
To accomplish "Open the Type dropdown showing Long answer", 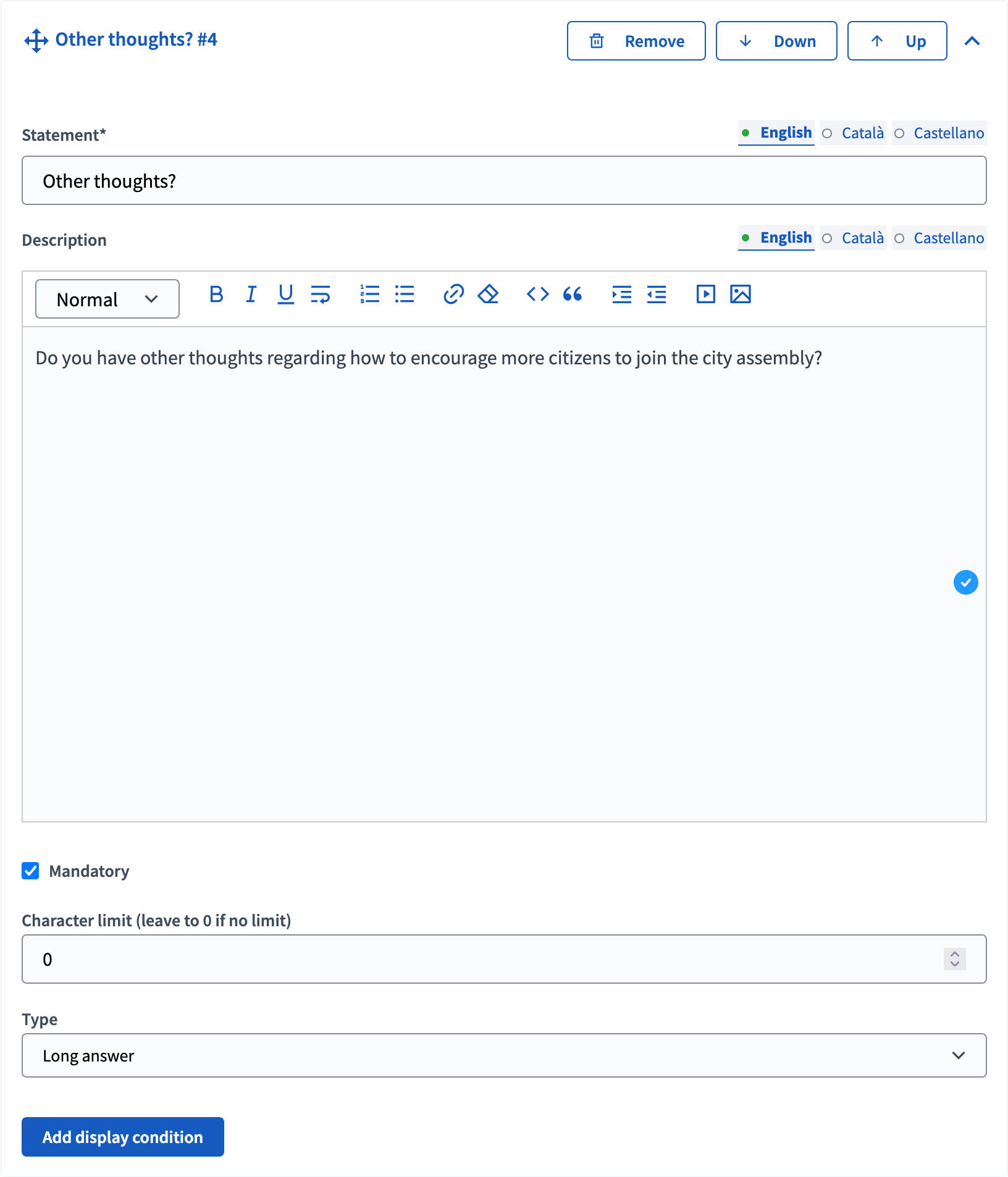I will (503, 1055).
